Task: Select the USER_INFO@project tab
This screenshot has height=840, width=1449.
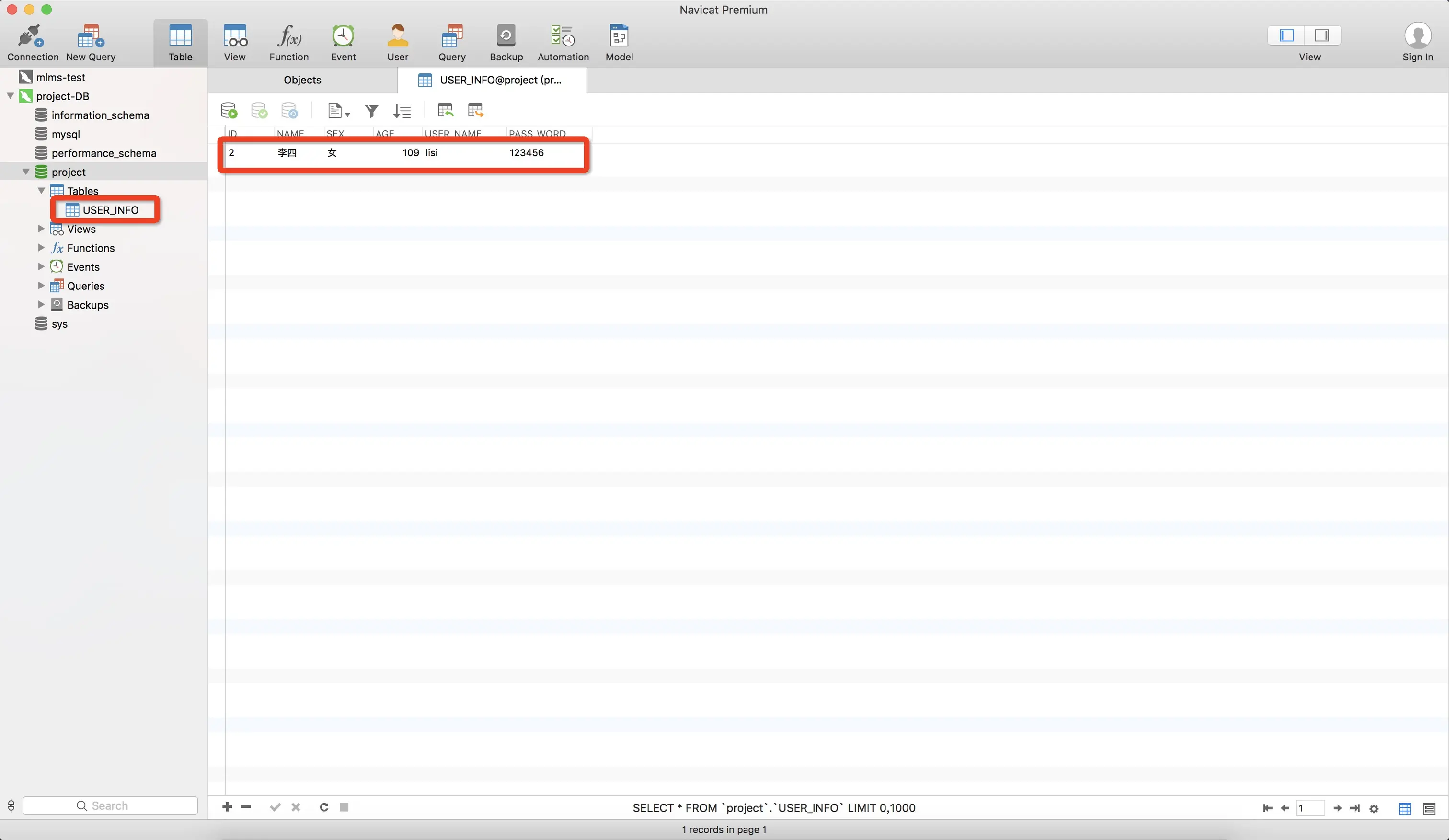Action: click(499, 80)
